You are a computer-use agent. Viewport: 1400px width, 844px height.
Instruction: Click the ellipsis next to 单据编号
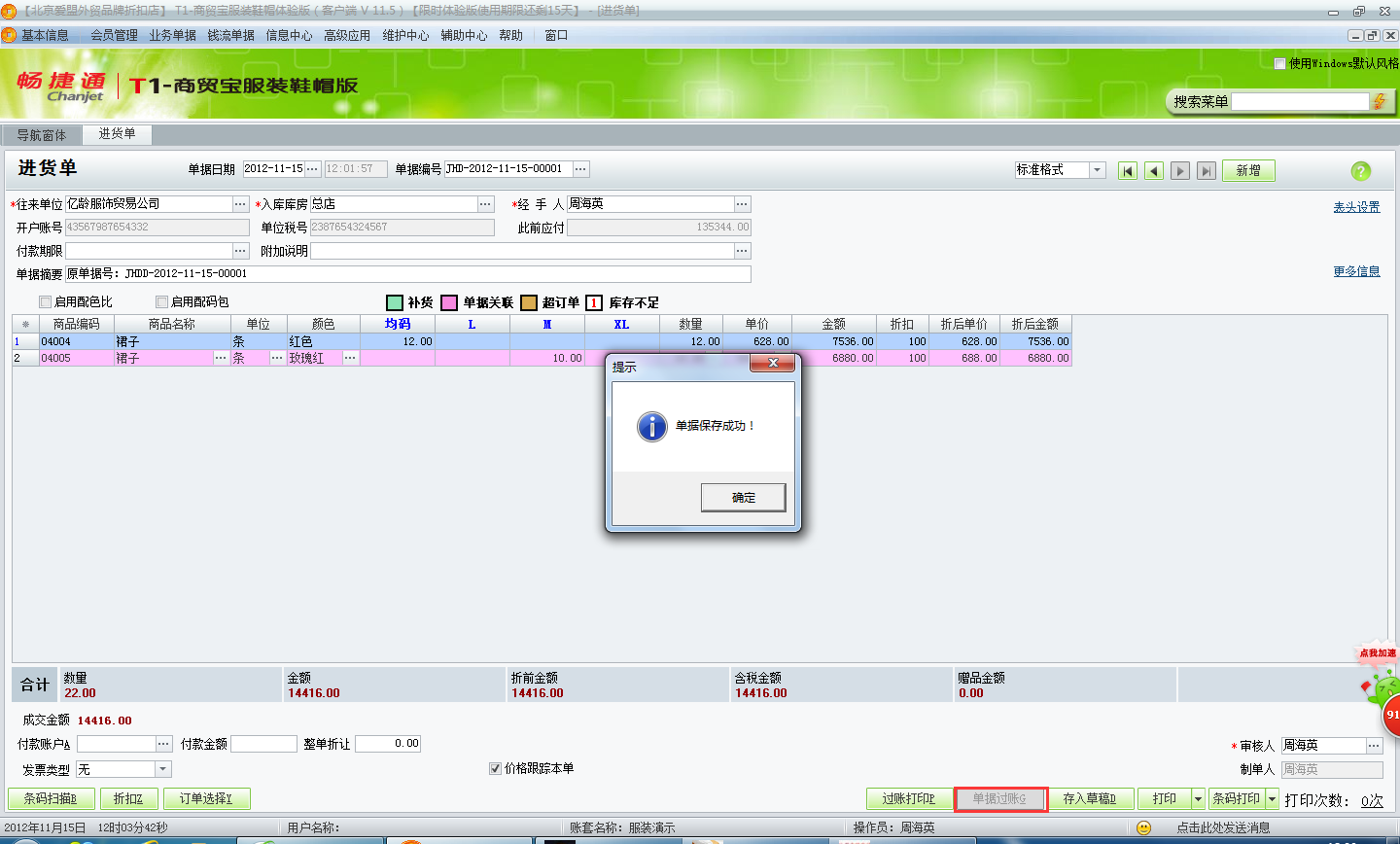tap(580, 169)
